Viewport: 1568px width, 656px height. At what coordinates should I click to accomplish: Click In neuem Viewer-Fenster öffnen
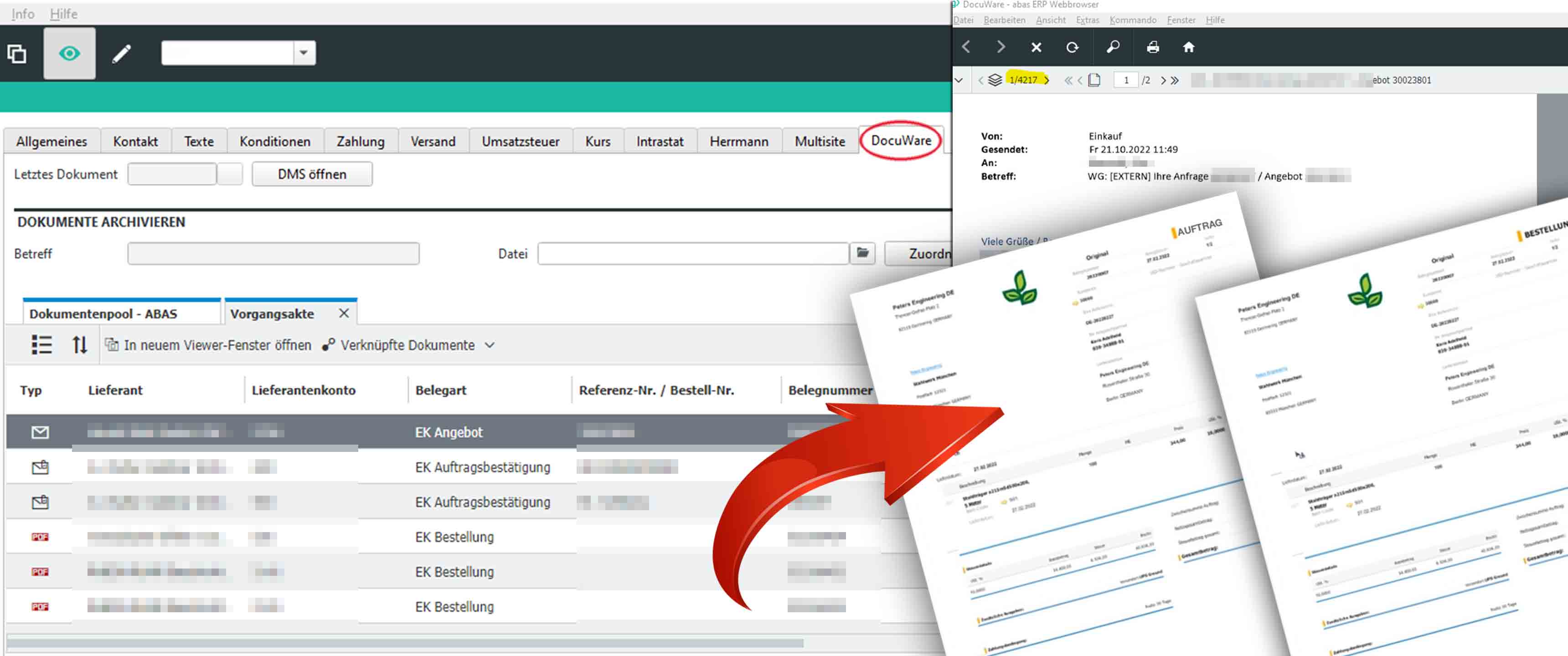(209, 345)
